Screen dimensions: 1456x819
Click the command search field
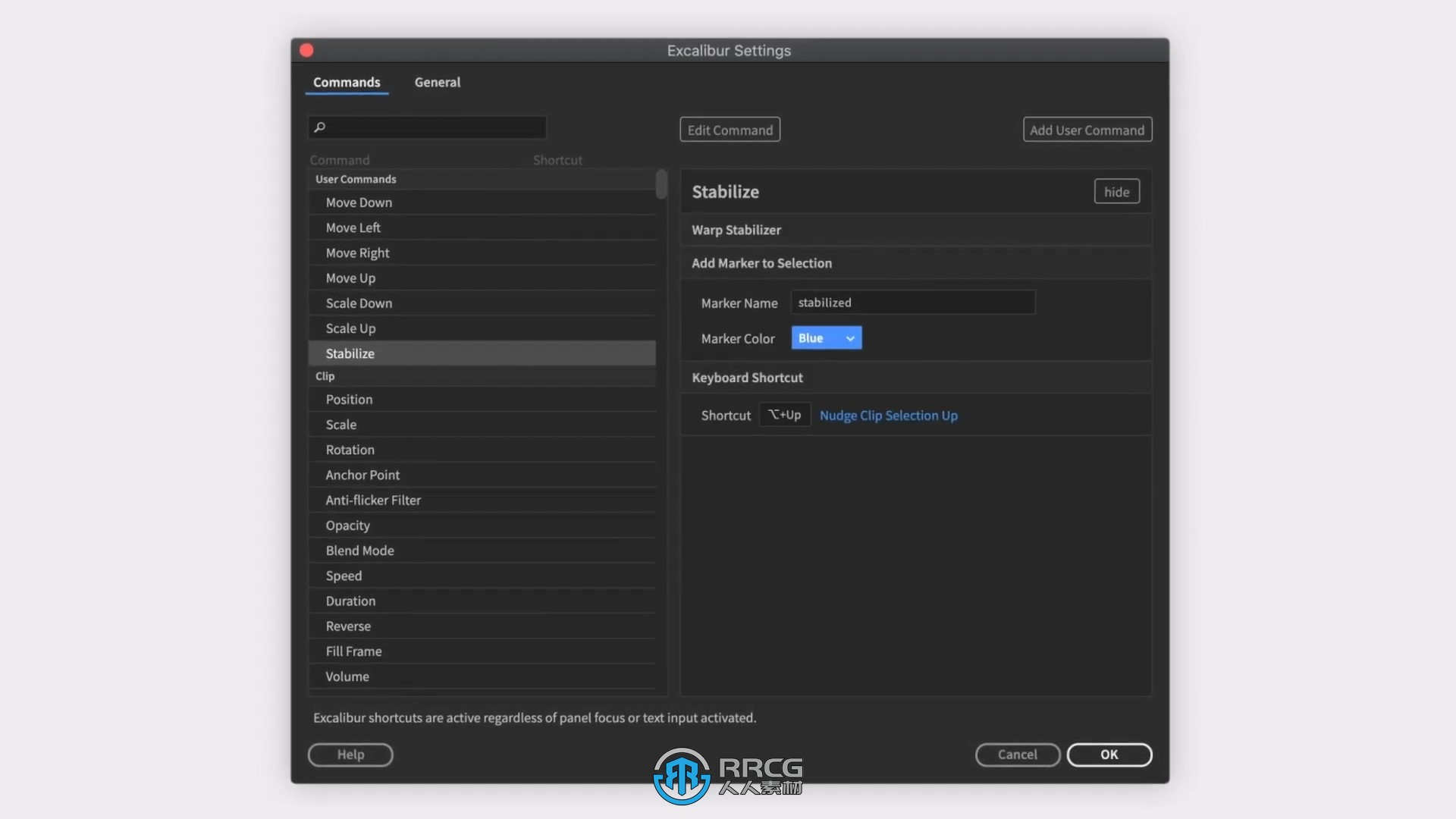(x=427, y=127)
